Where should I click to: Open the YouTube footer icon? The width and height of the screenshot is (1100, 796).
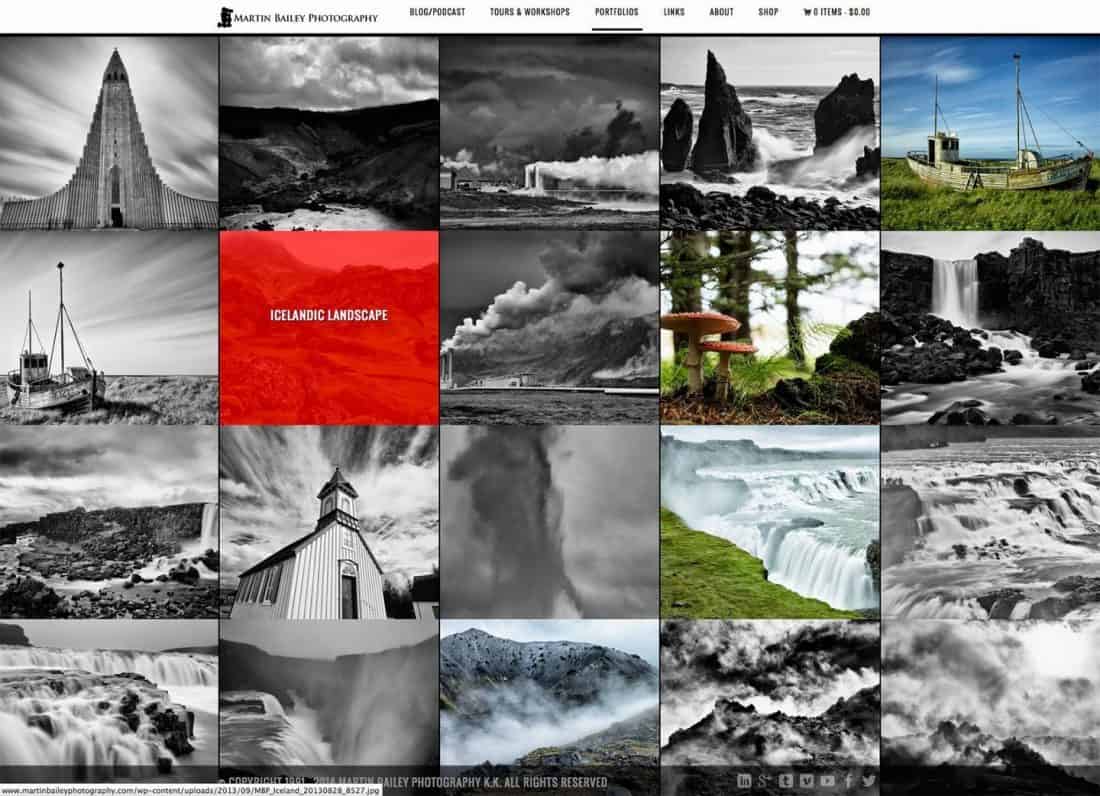(x=827, y=781)
